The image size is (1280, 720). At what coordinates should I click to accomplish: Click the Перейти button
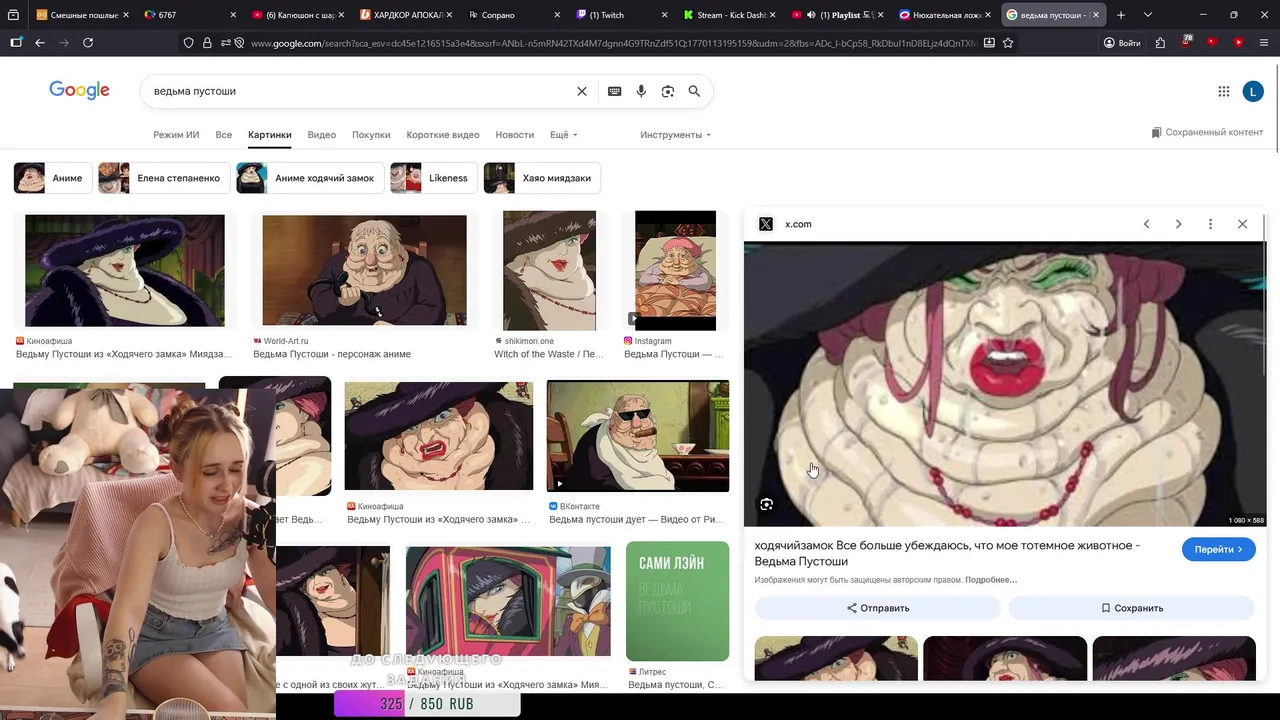(1218, 549)
